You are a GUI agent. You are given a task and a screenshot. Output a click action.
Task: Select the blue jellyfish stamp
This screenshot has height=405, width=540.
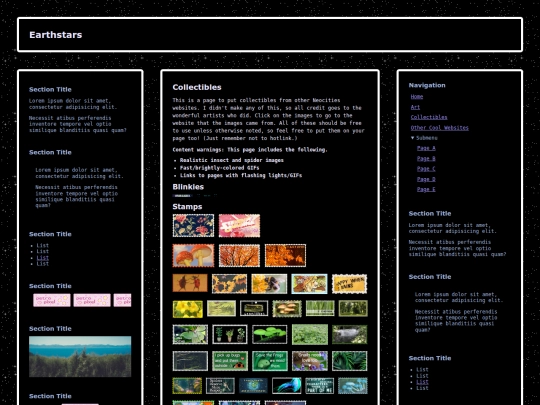(287, 386)
